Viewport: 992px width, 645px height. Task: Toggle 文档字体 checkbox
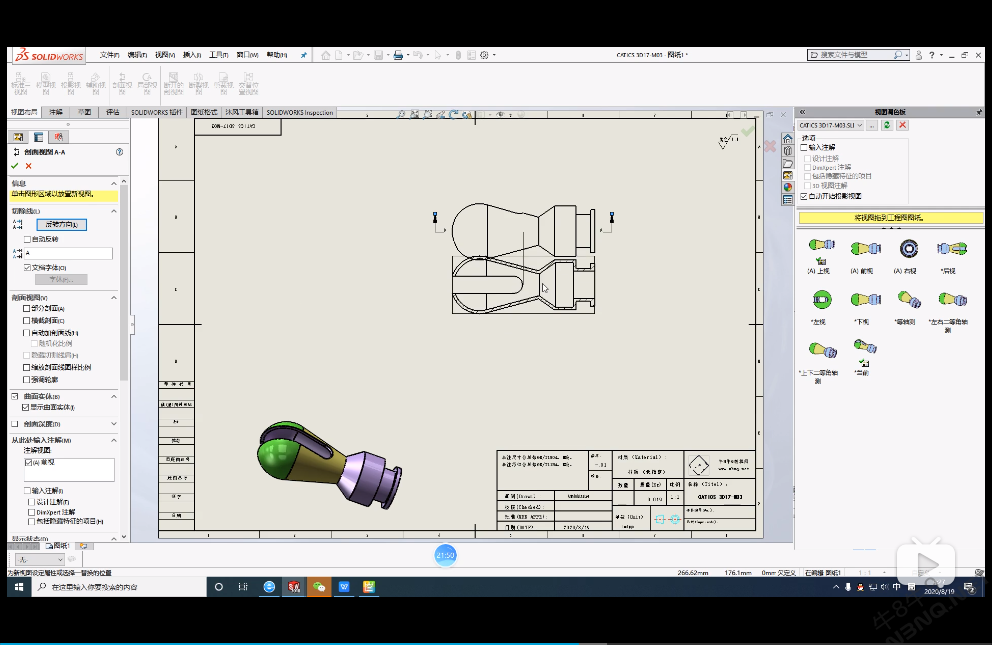pos(27,267)
